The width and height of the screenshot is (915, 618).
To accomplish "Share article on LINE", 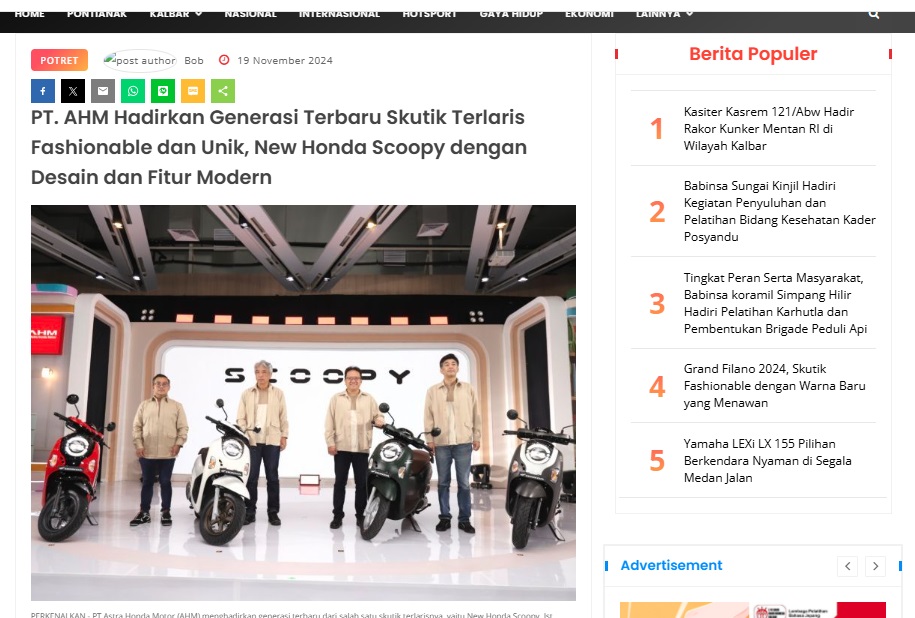I will [163, 91].
